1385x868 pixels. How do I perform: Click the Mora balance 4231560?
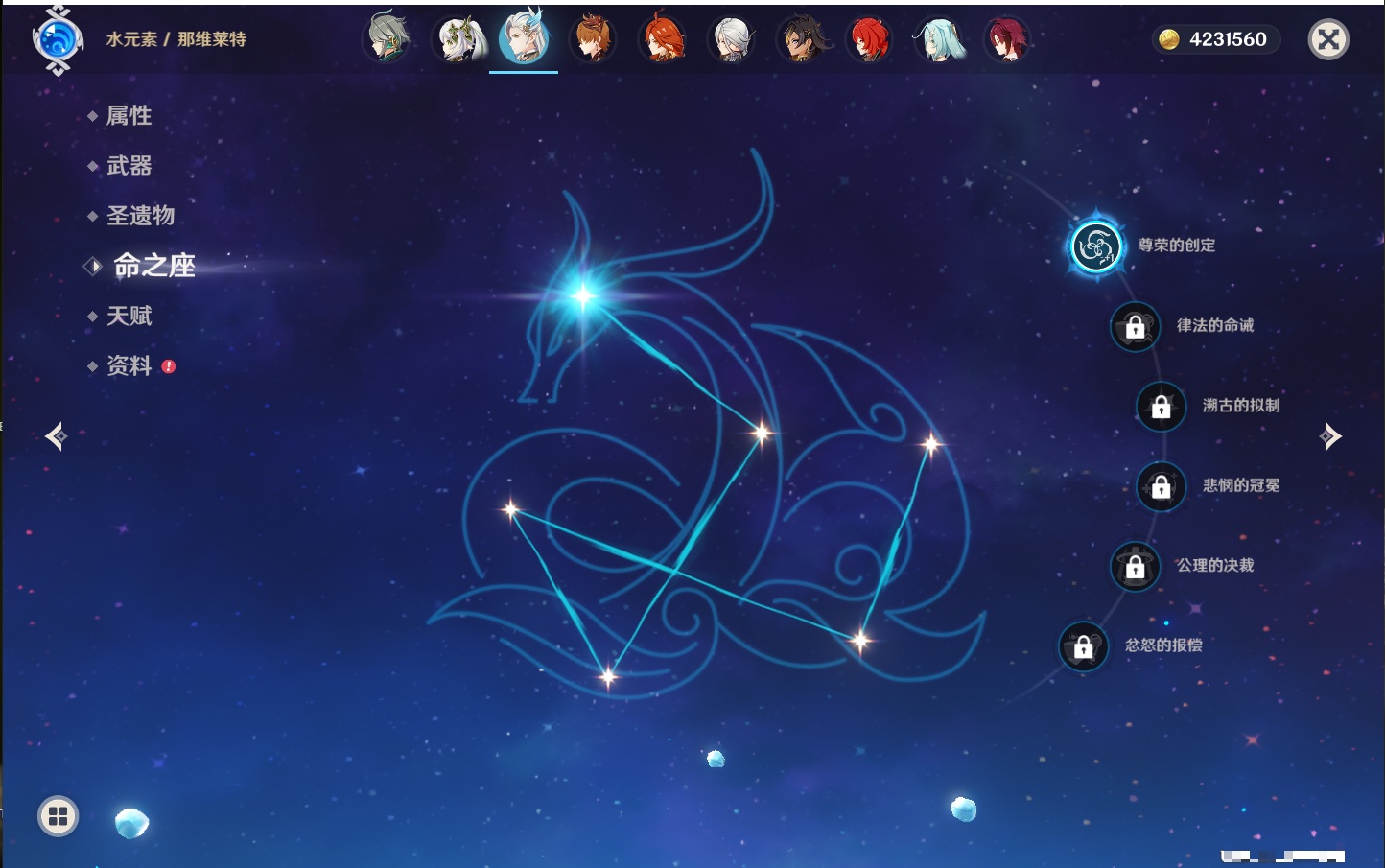point(1215,39)
